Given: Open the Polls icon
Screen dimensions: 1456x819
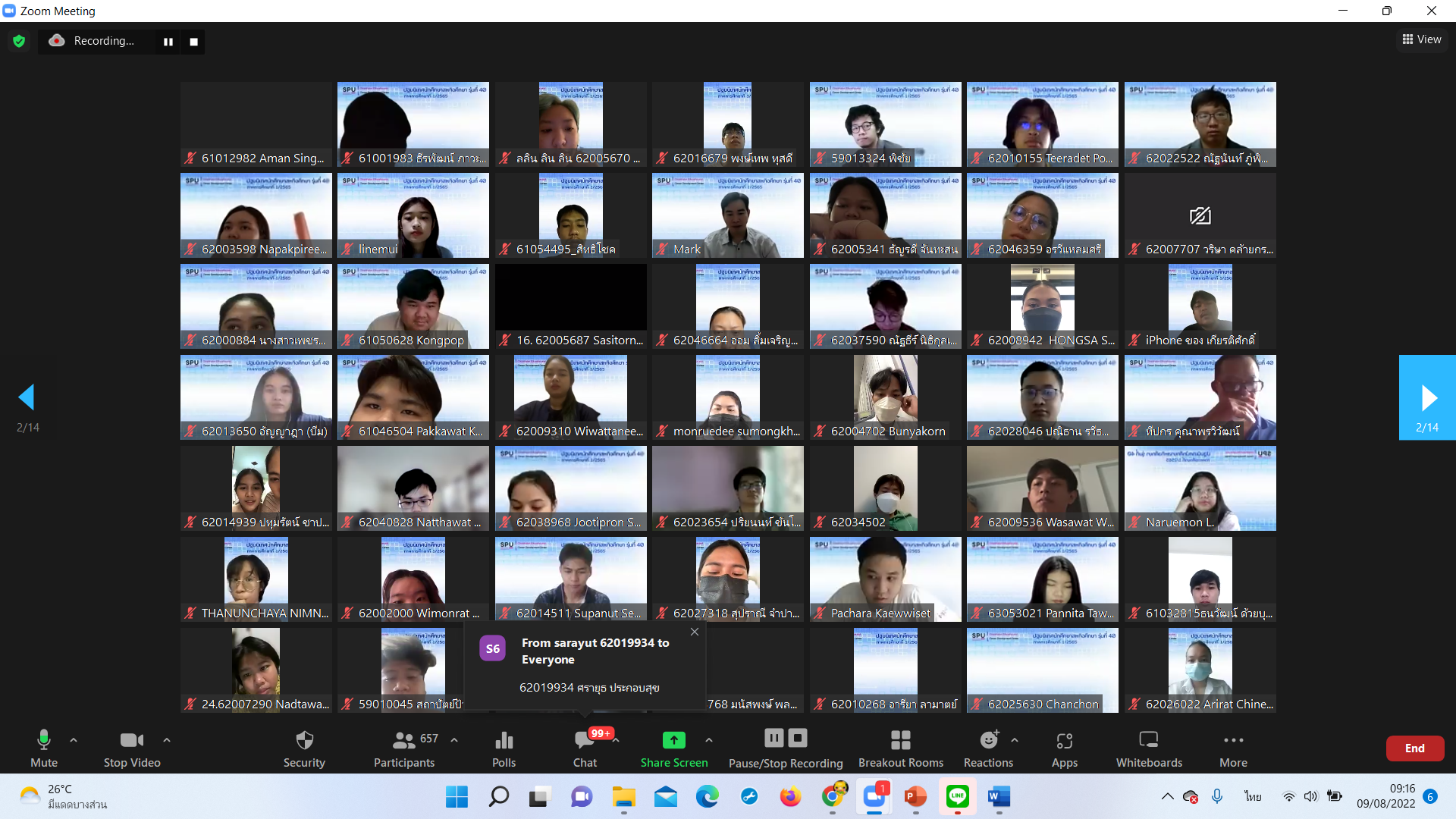Looking at the screenshot, I should point(504,740).
